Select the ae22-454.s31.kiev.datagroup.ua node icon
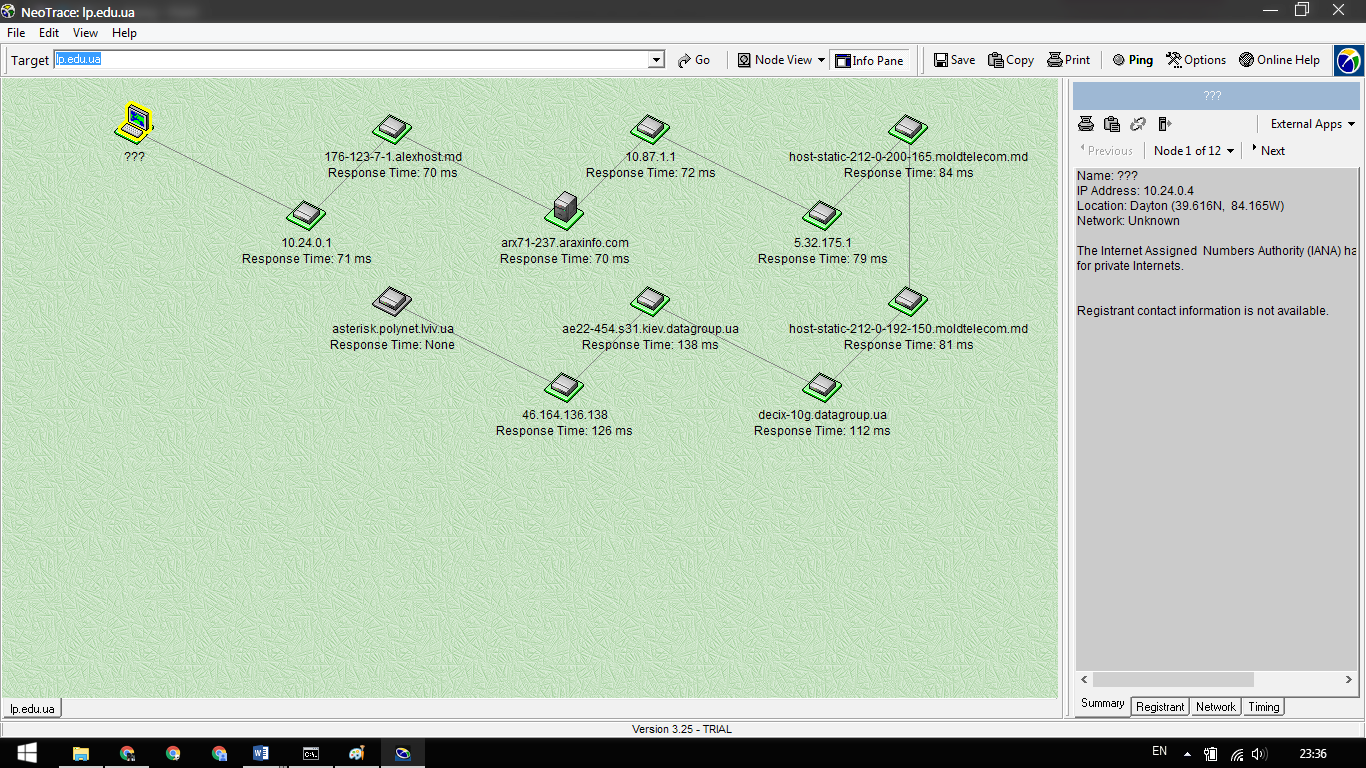 [x=650, y=301]
